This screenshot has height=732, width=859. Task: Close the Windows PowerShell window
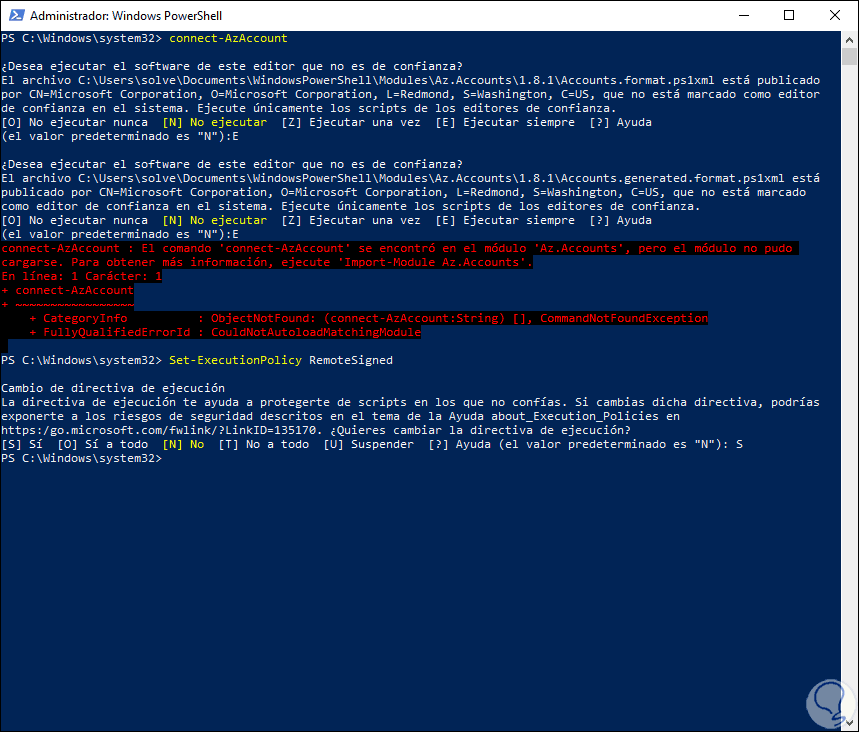[x=834, y=15]
